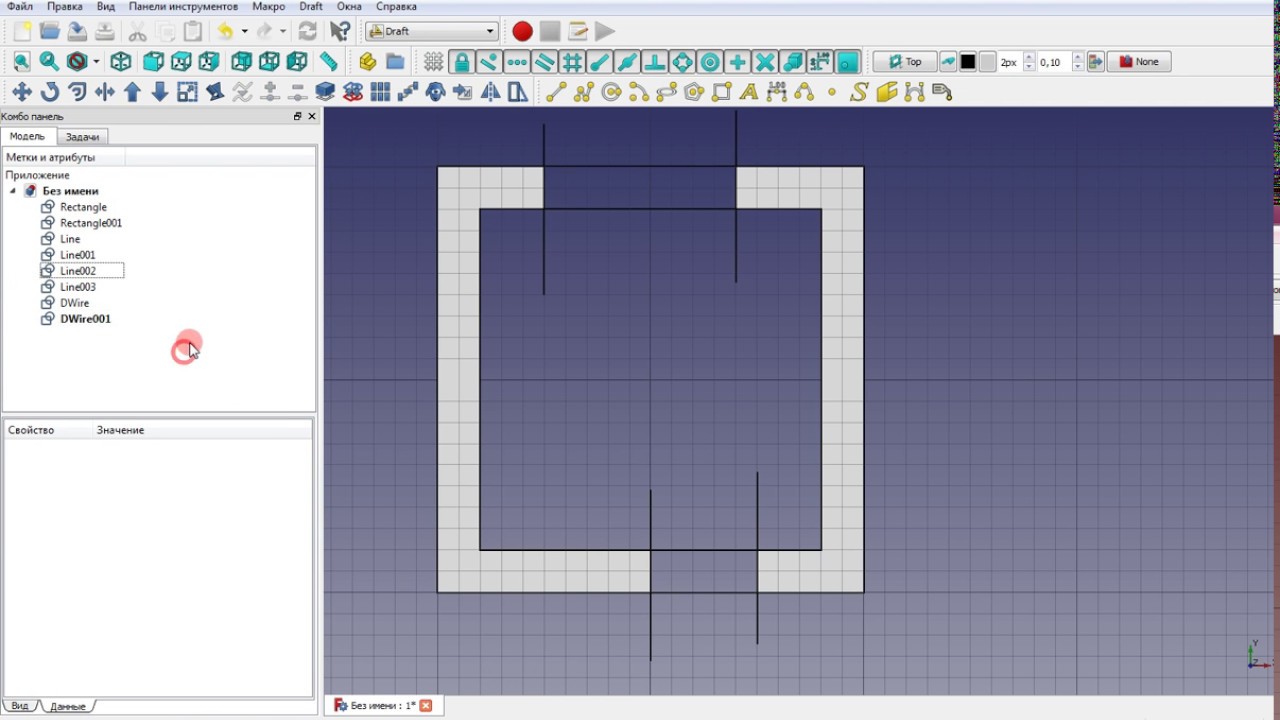The height and width of the screenshot is (720, 1280).
Task: Activate the Scale tool
Action: click(187, 92)
